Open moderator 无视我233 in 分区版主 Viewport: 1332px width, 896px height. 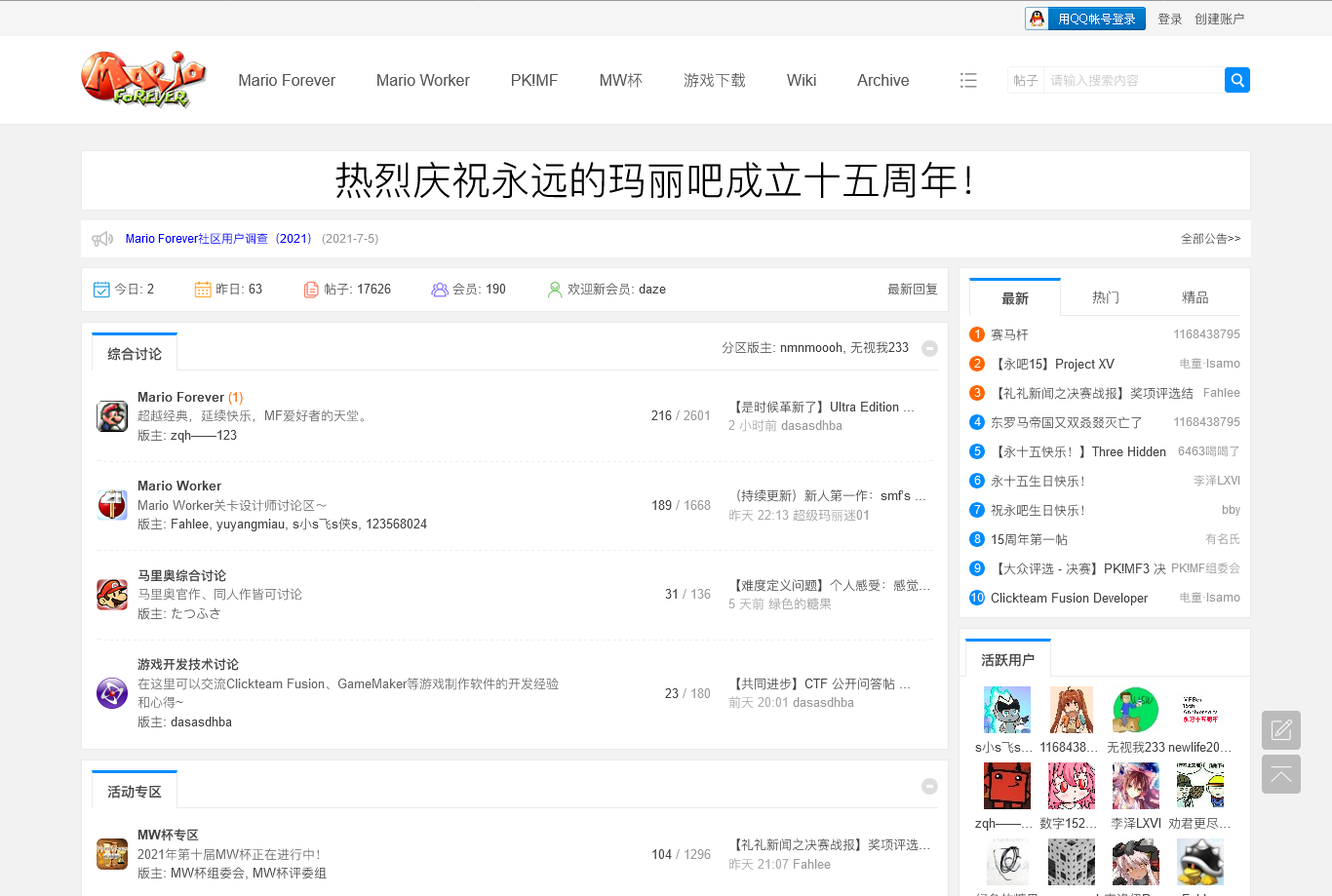coord(880,348)
